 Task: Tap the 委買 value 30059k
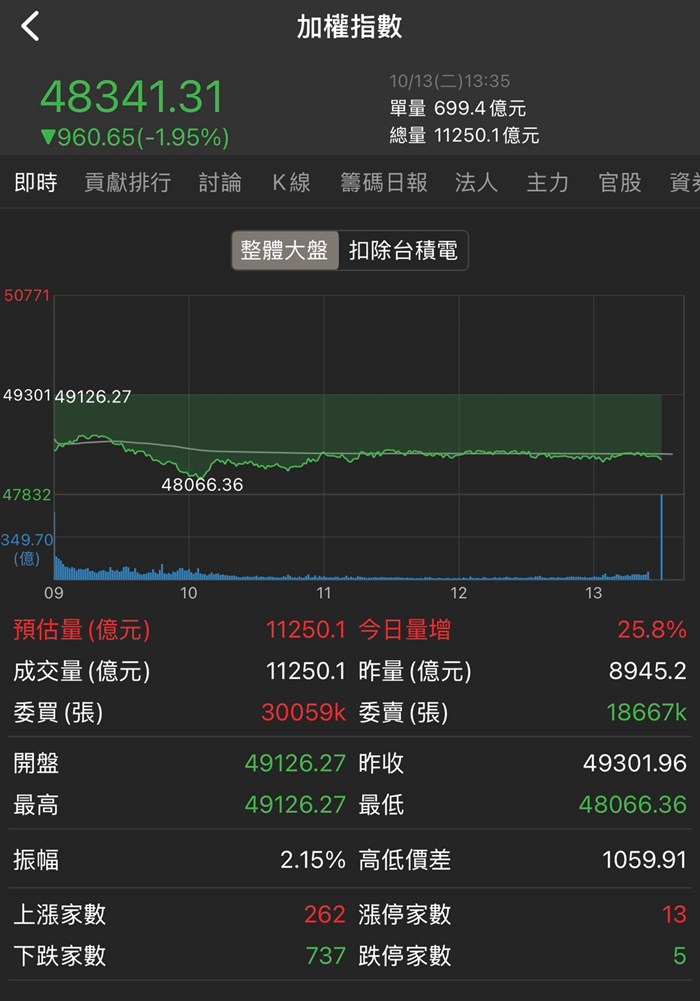(x=303, y=712)
